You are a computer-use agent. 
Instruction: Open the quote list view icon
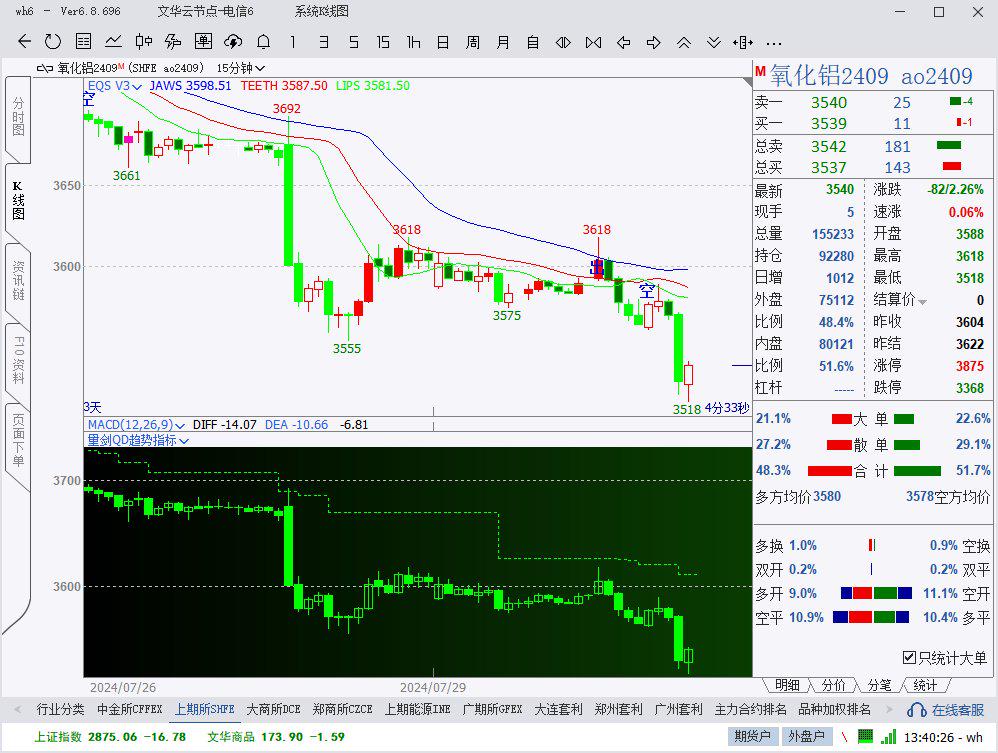click(x=84, y=42)
